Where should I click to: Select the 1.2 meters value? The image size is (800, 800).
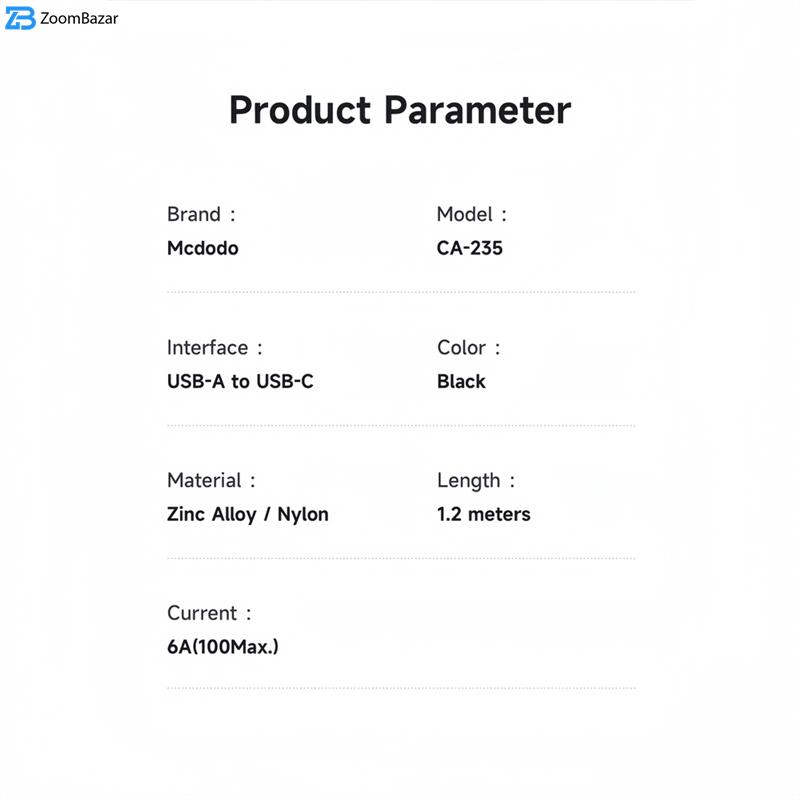pos(484,515)
